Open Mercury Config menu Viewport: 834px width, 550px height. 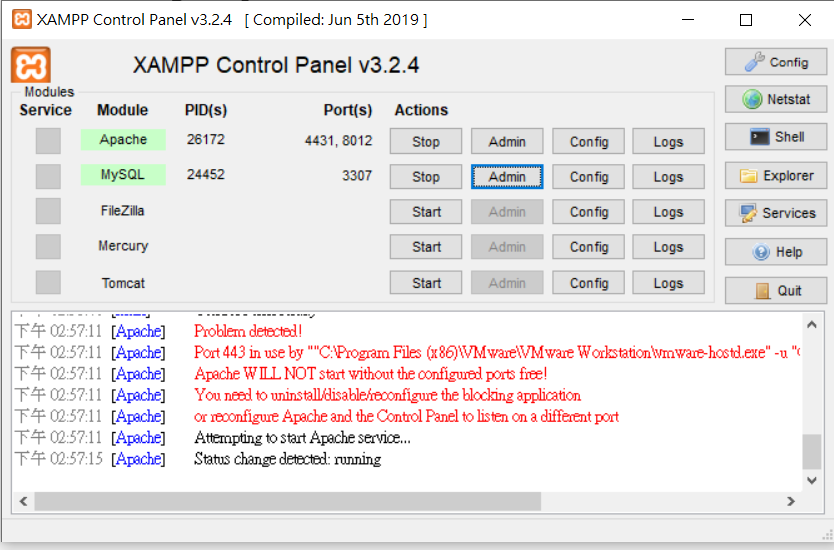tap(588, 247)
